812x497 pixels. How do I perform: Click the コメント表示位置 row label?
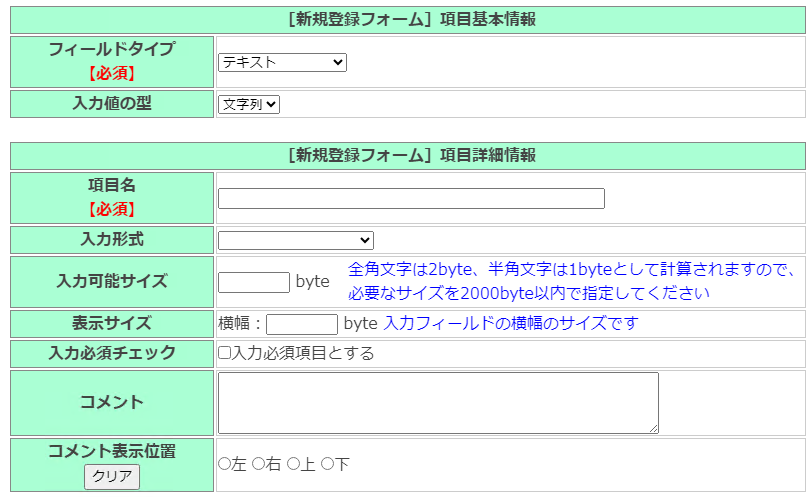point(112,451)
